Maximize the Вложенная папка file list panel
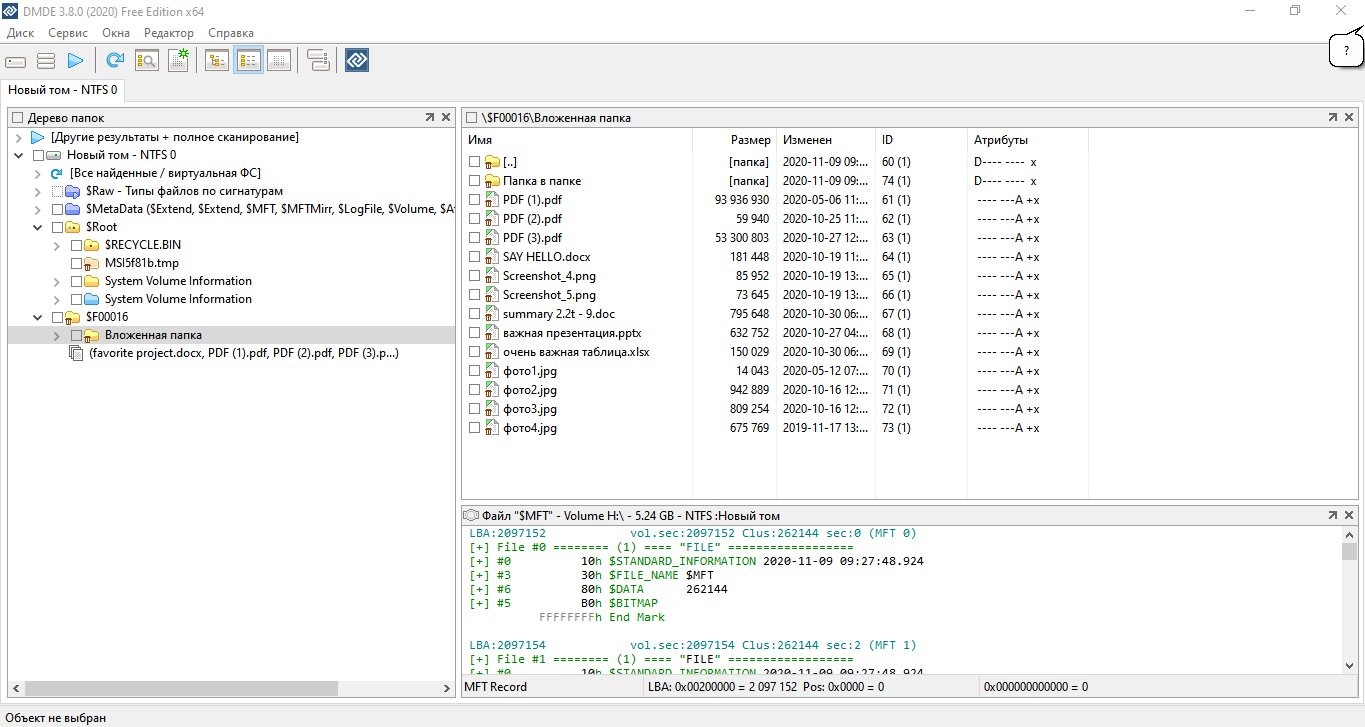Screen dimensions: 1365x727 tap(1333, 118)
